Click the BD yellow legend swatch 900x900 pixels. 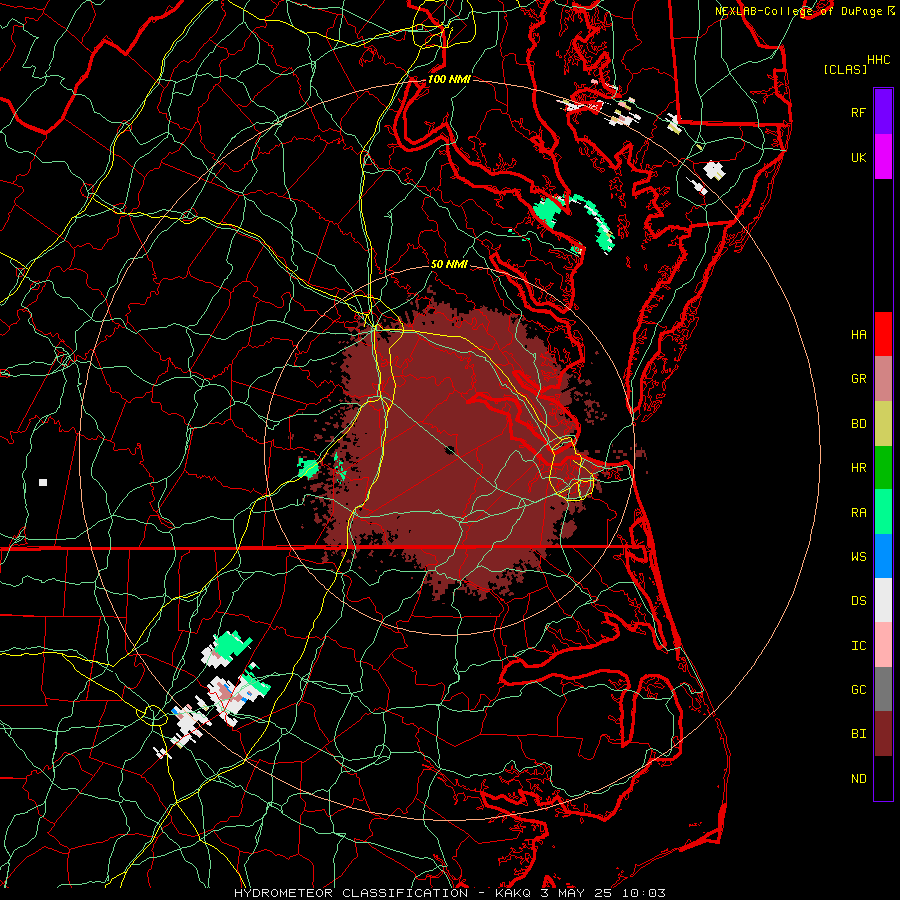(883, 423)
